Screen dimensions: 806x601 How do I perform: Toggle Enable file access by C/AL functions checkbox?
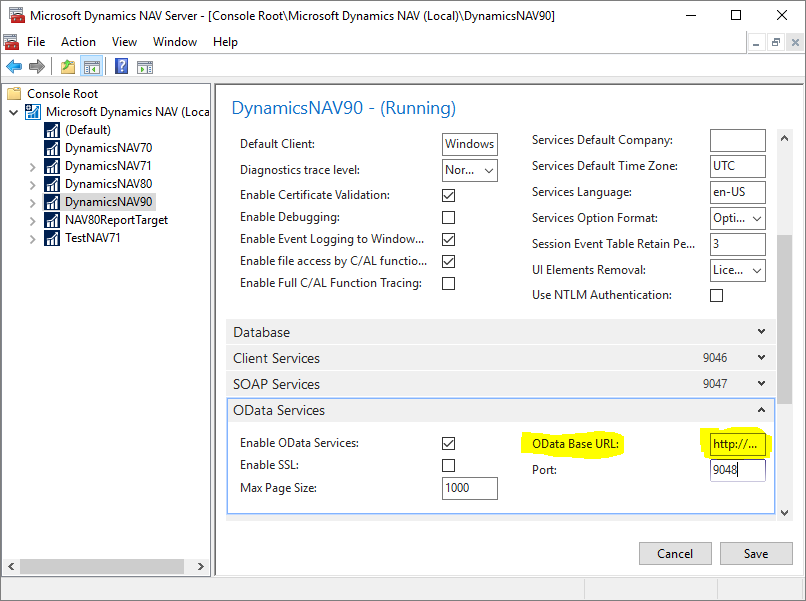[x=448, y=262]
